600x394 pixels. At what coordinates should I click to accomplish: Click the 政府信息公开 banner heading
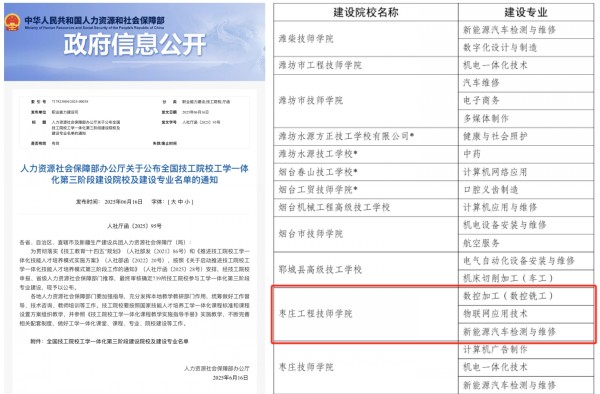(x=135, y=44)
